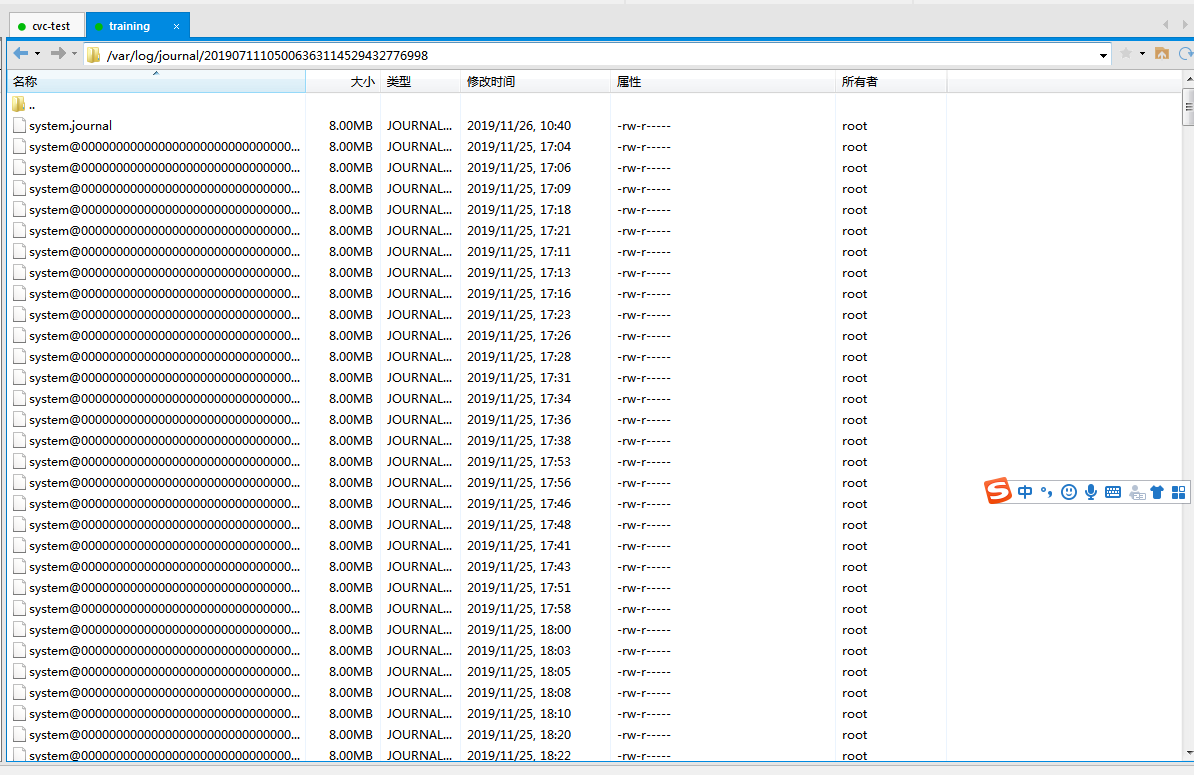
Task: Open the address bar dropdown arrow
Action: [1103, 55]
